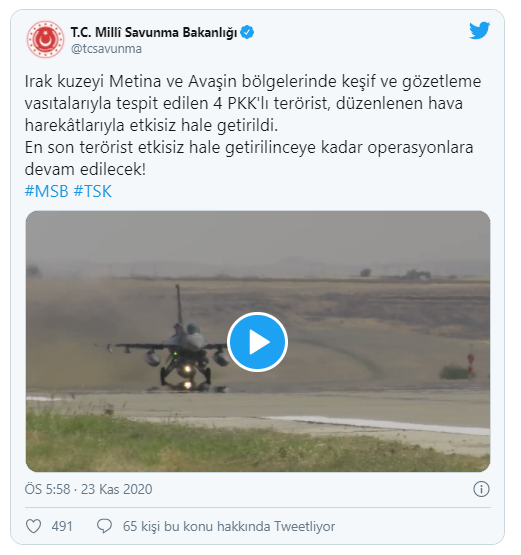This screenshot has height=555, width=521.
Task: Open the tweet info icon
Action: pyautogui.click(x=481, y=489)
